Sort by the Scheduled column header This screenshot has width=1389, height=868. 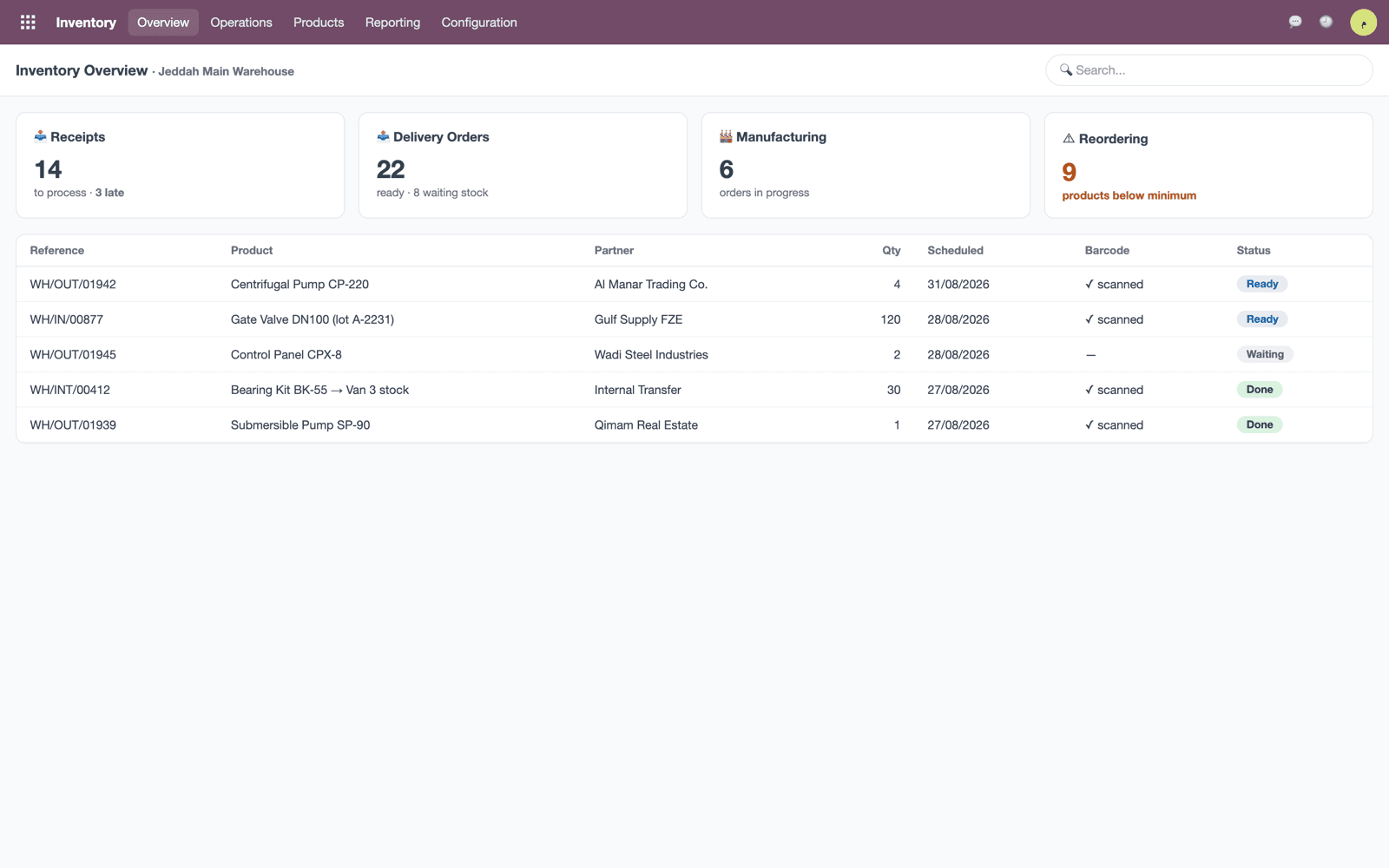[x=955, y=250]
